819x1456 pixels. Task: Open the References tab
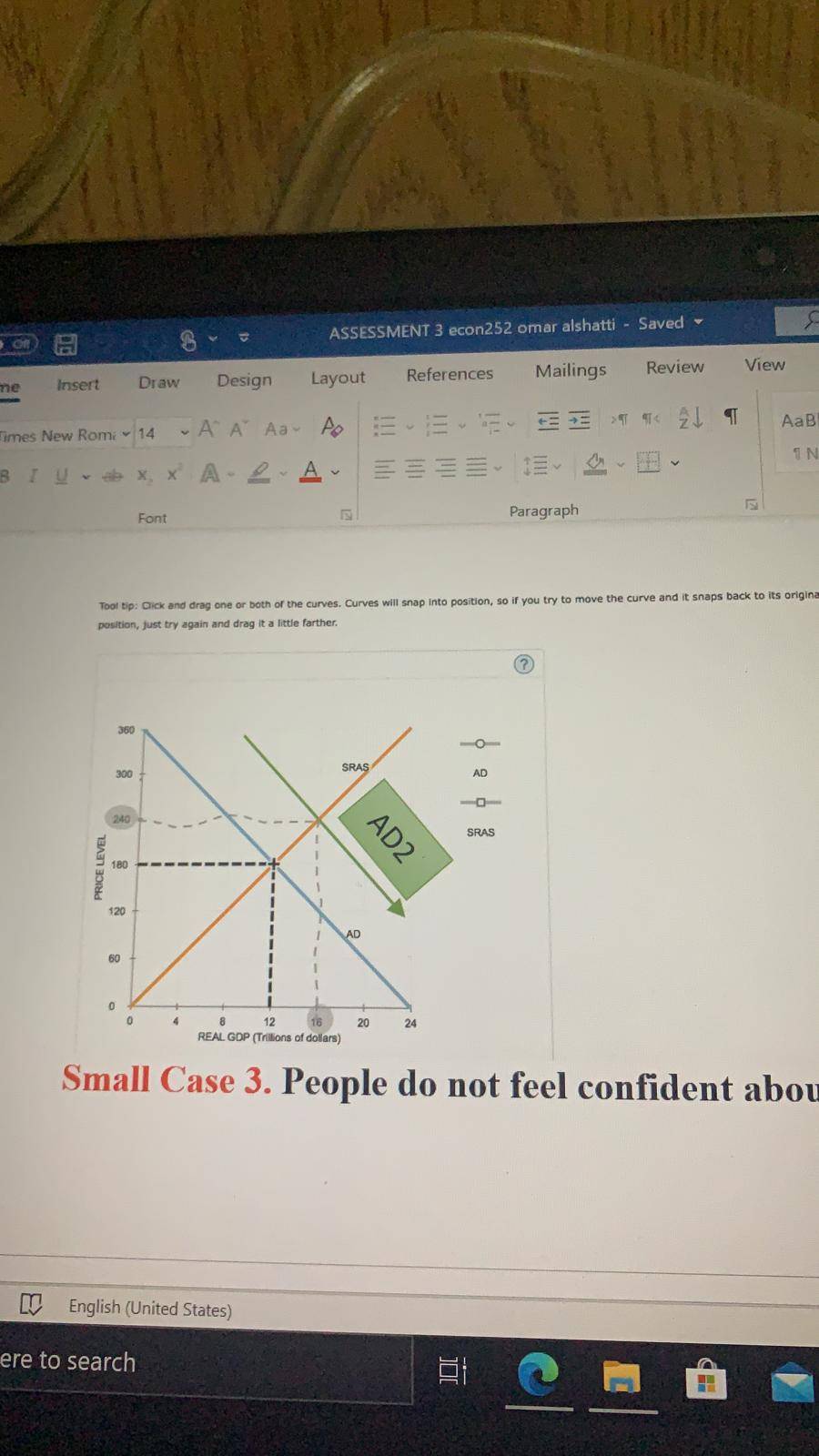[450, 374]
